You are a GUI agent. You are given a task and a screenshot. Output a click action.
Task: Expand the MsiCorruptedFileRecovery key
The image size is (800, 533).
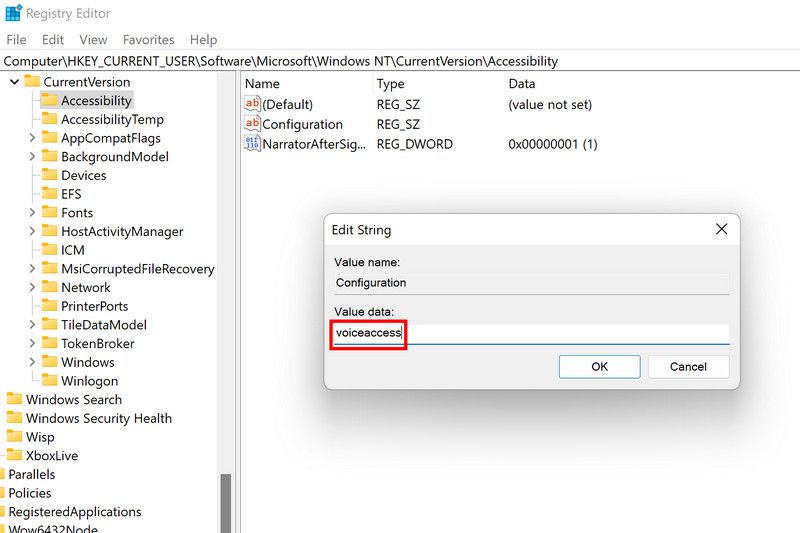pos(32,268)
